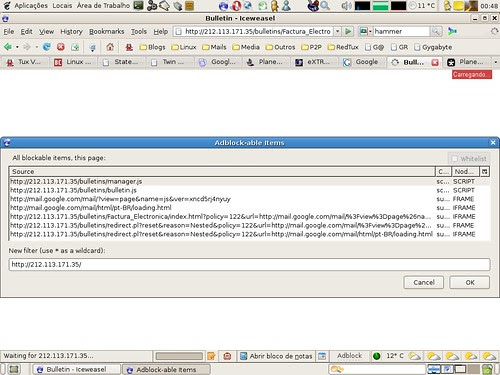Click the Tux bookmark icon before Blogs
This screenshot has width=500, height=375.
(129, 47)
